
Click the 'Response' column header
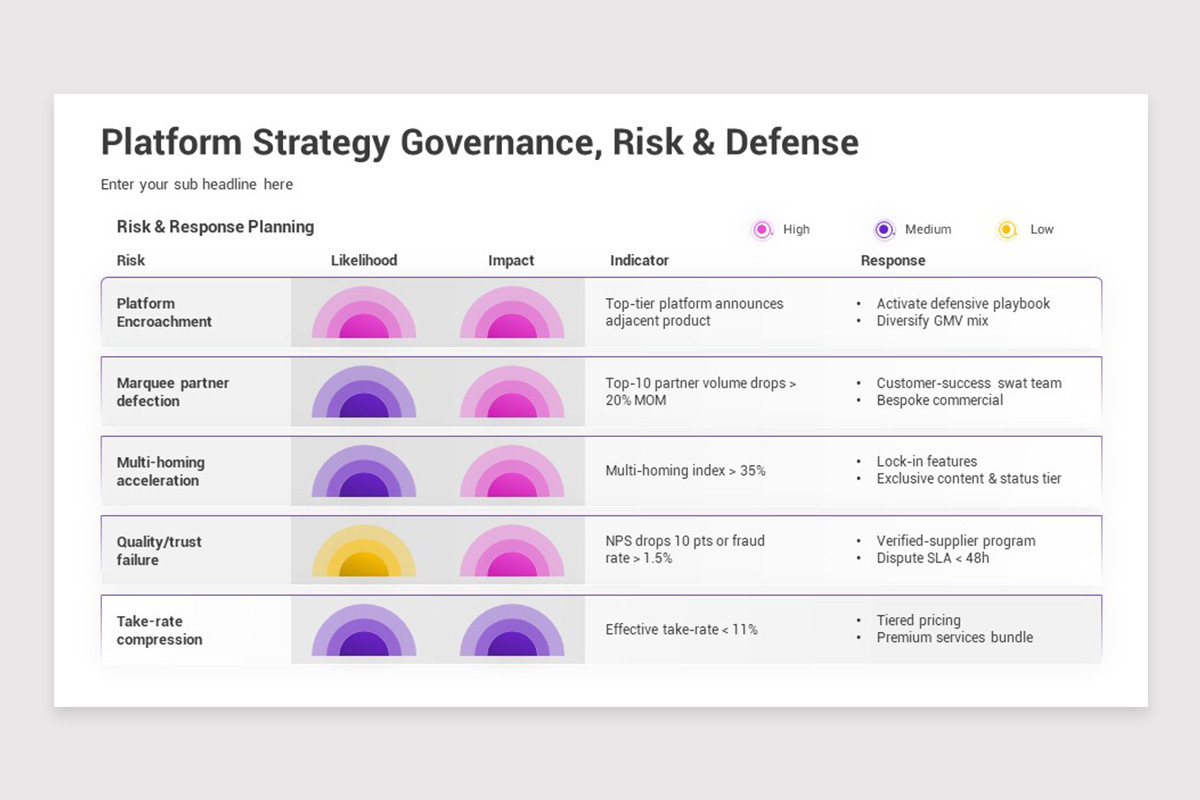pos(893,260)
